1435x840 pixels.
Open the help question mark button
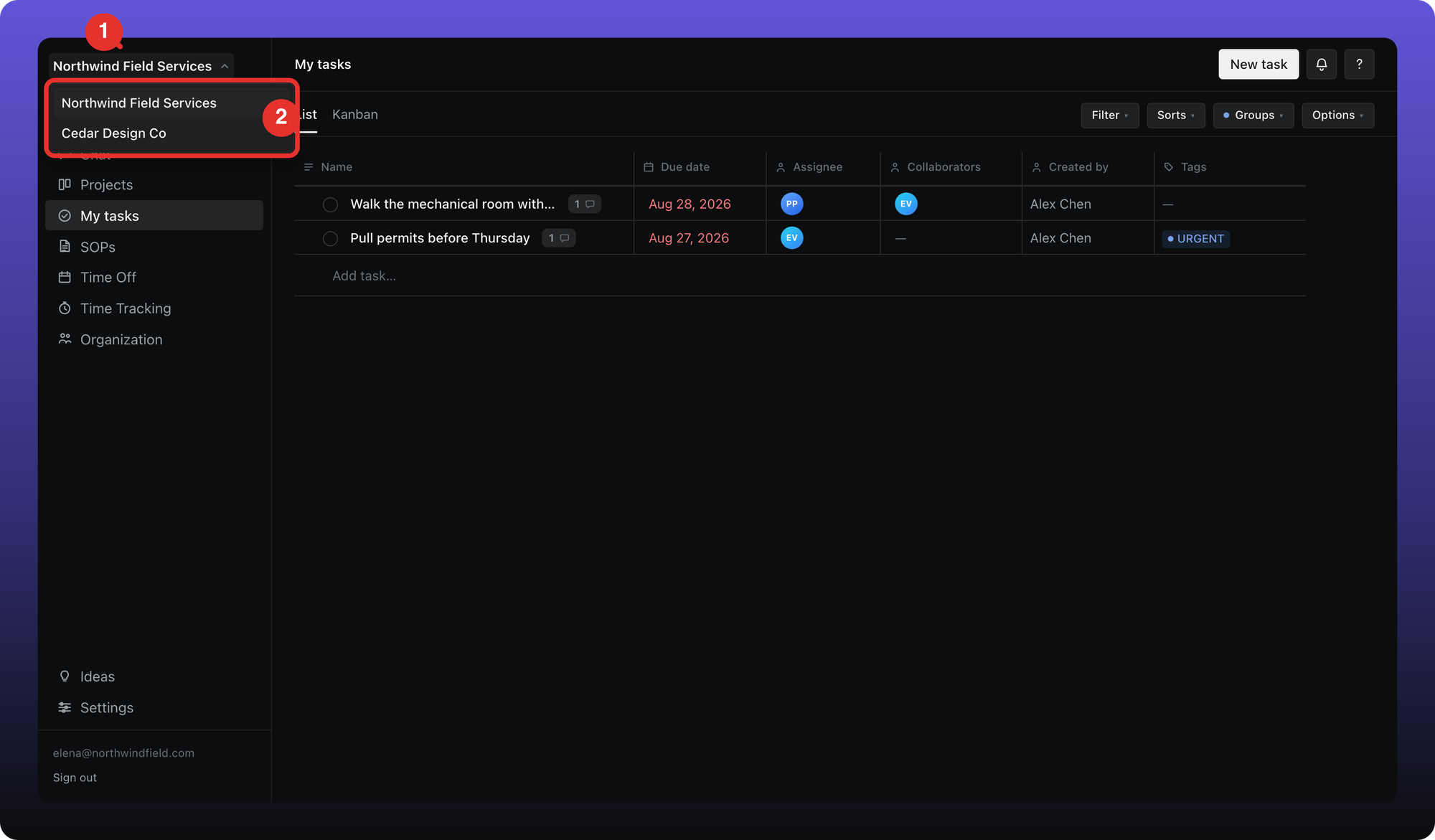(x=1359, y=65)
